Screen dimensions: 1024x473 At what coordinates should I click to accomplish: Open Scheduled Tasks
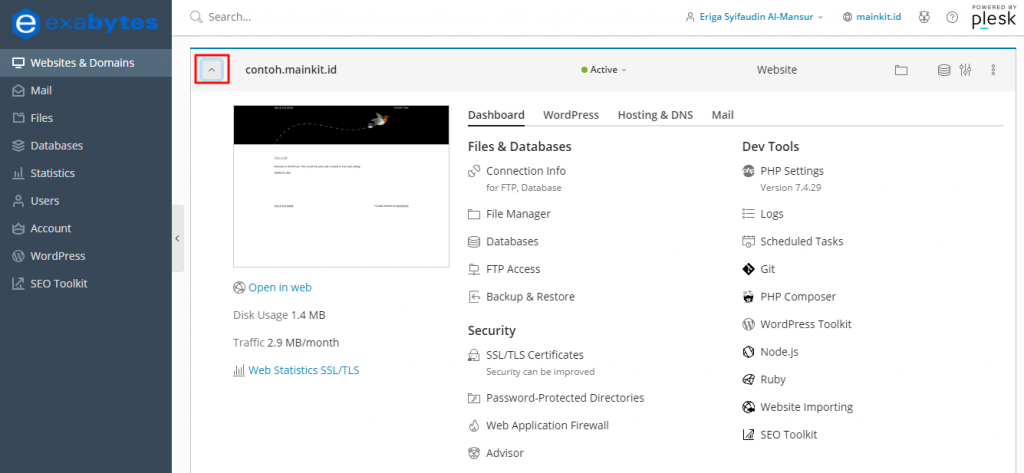(801, 242)
